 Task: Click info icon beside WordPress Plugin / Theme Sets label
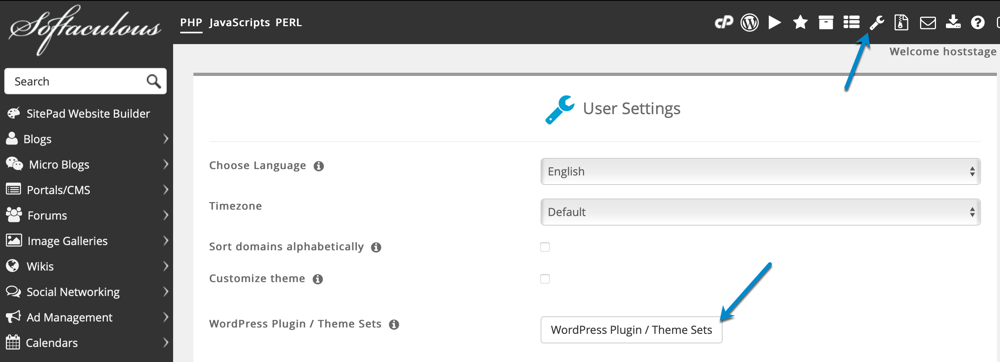394,324
